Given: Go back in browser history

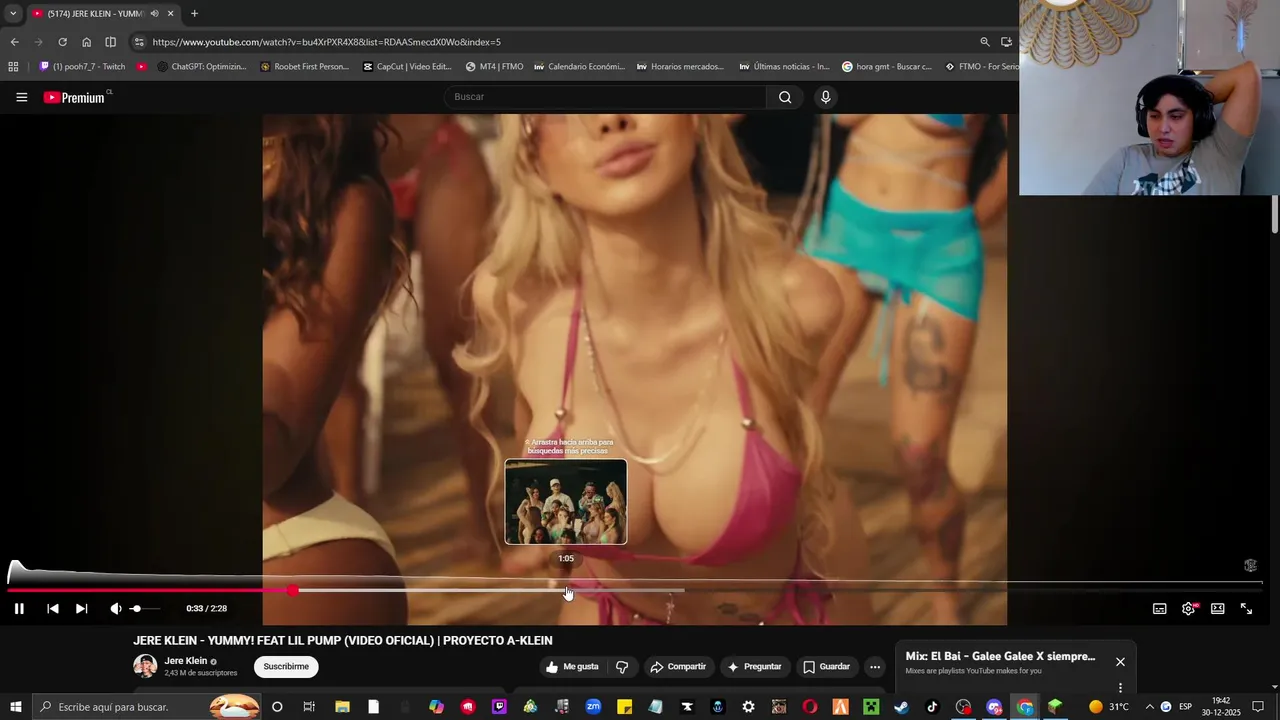Looking at the screenshot, I should (x=14, y=42).
